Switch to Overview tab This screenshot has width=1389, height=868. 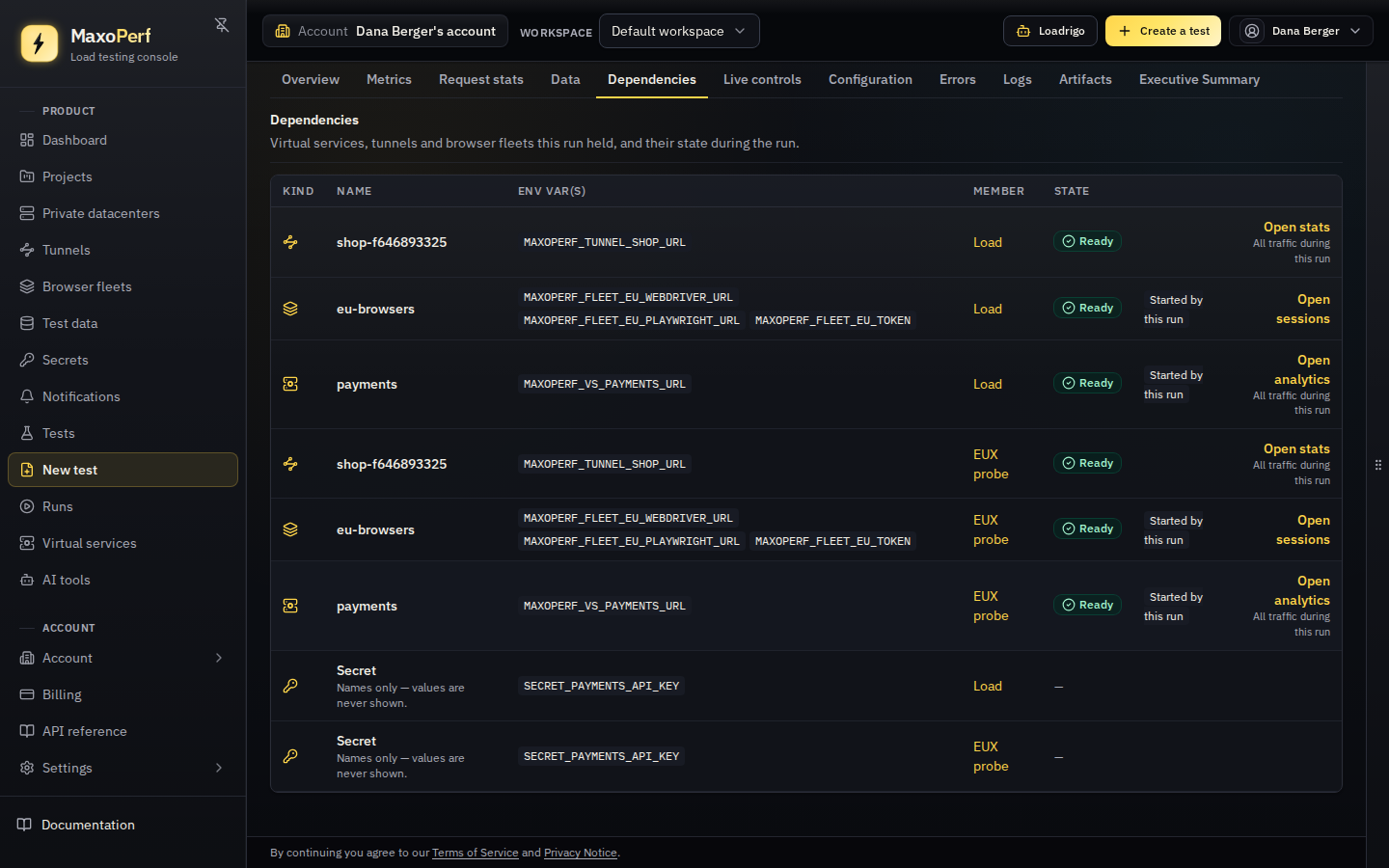click(311, 79)
